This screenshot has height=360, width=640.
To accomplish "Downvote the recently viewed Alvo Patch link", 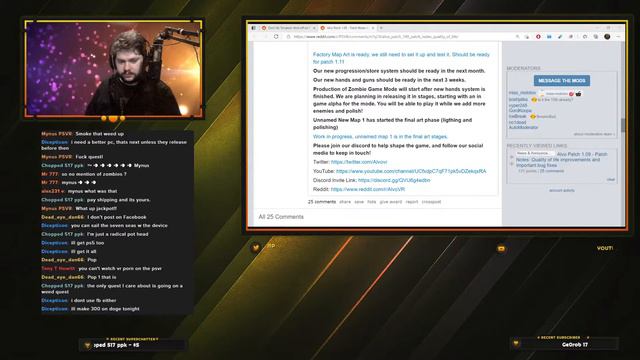I will click(x=511, y=164).
